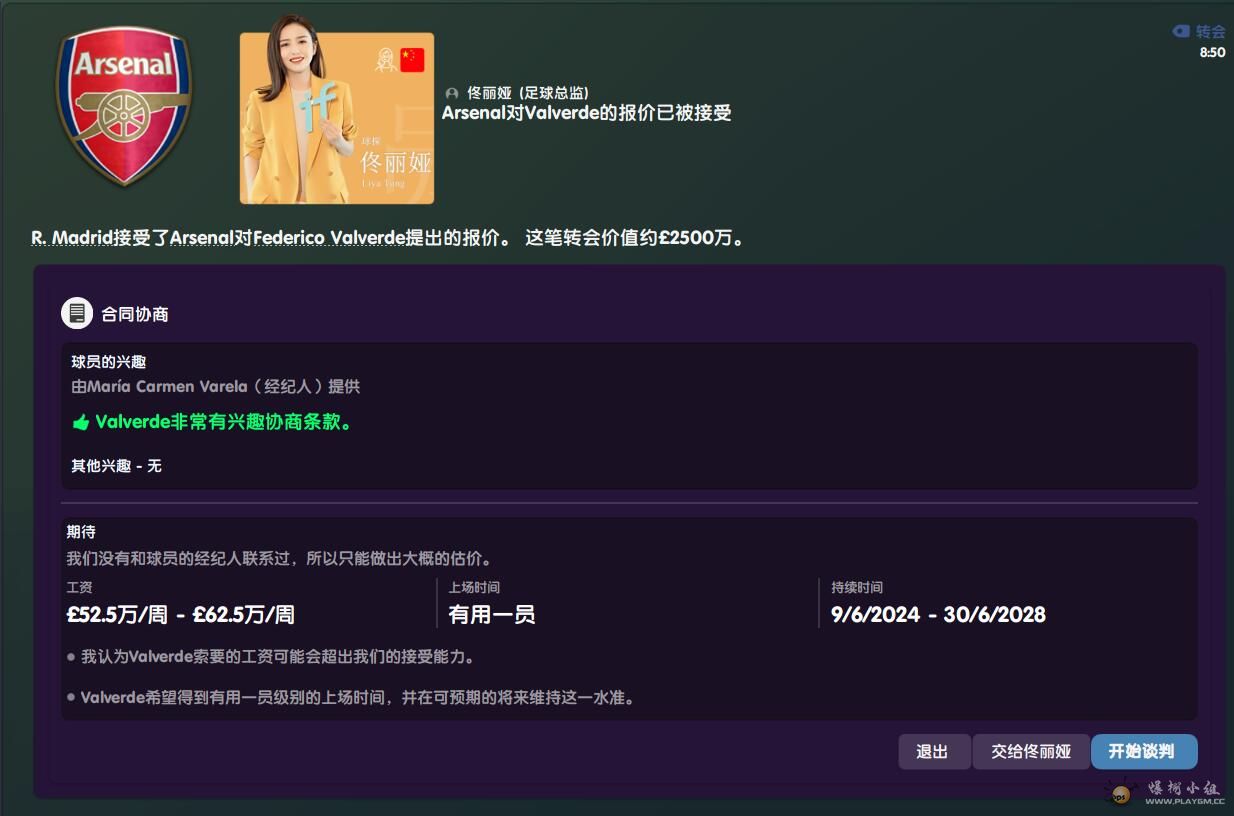Click agent name María Carmen Varela
Viewport: 1234px width, 816px height.
(167, 386)
